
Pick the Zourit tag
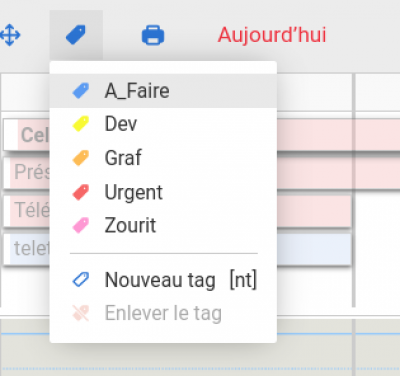[x=163, y=225]
